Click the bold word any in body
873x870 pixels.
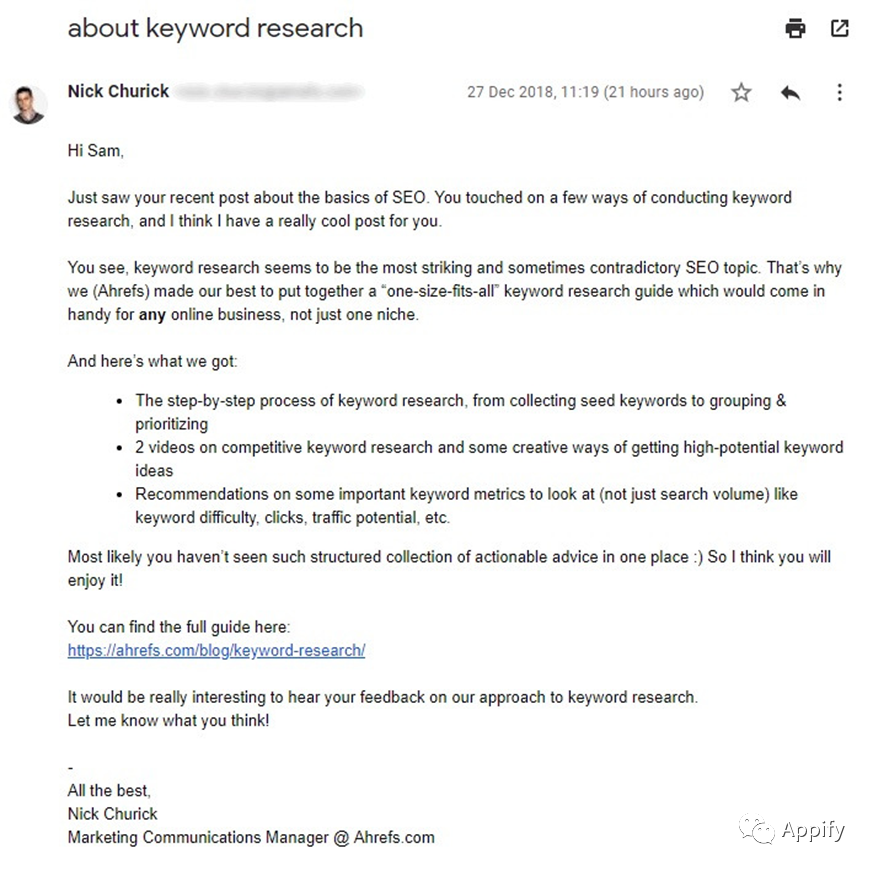pyautogui.click(x=152, y=315)
